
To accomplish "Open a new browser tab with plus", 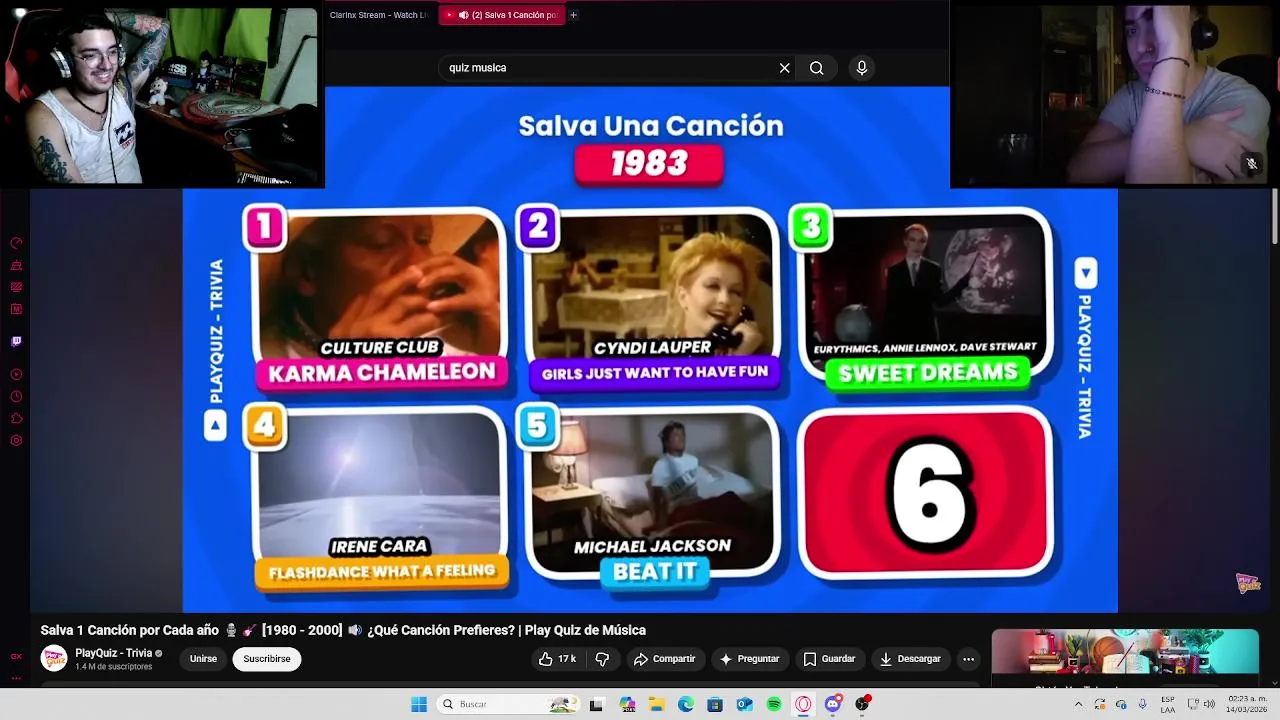I will [x=573, y=15].
